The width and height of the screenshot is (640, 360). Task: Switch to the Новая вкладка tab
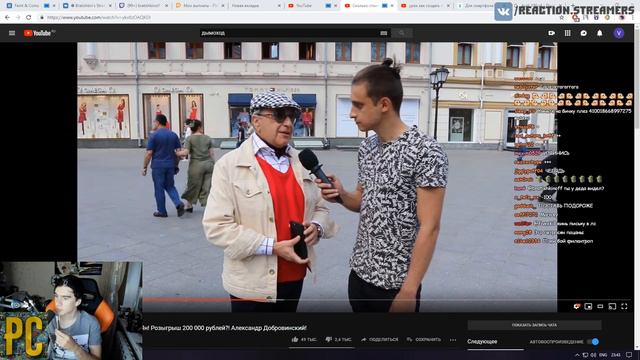coord(255,6)
